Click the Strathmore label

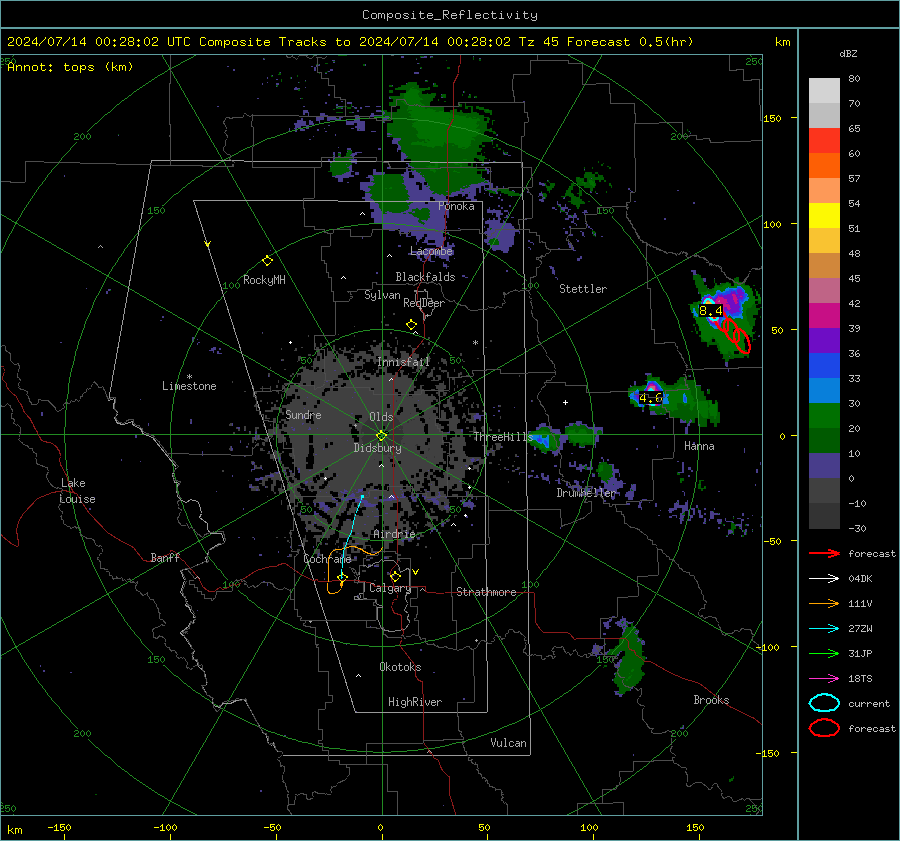486,592
